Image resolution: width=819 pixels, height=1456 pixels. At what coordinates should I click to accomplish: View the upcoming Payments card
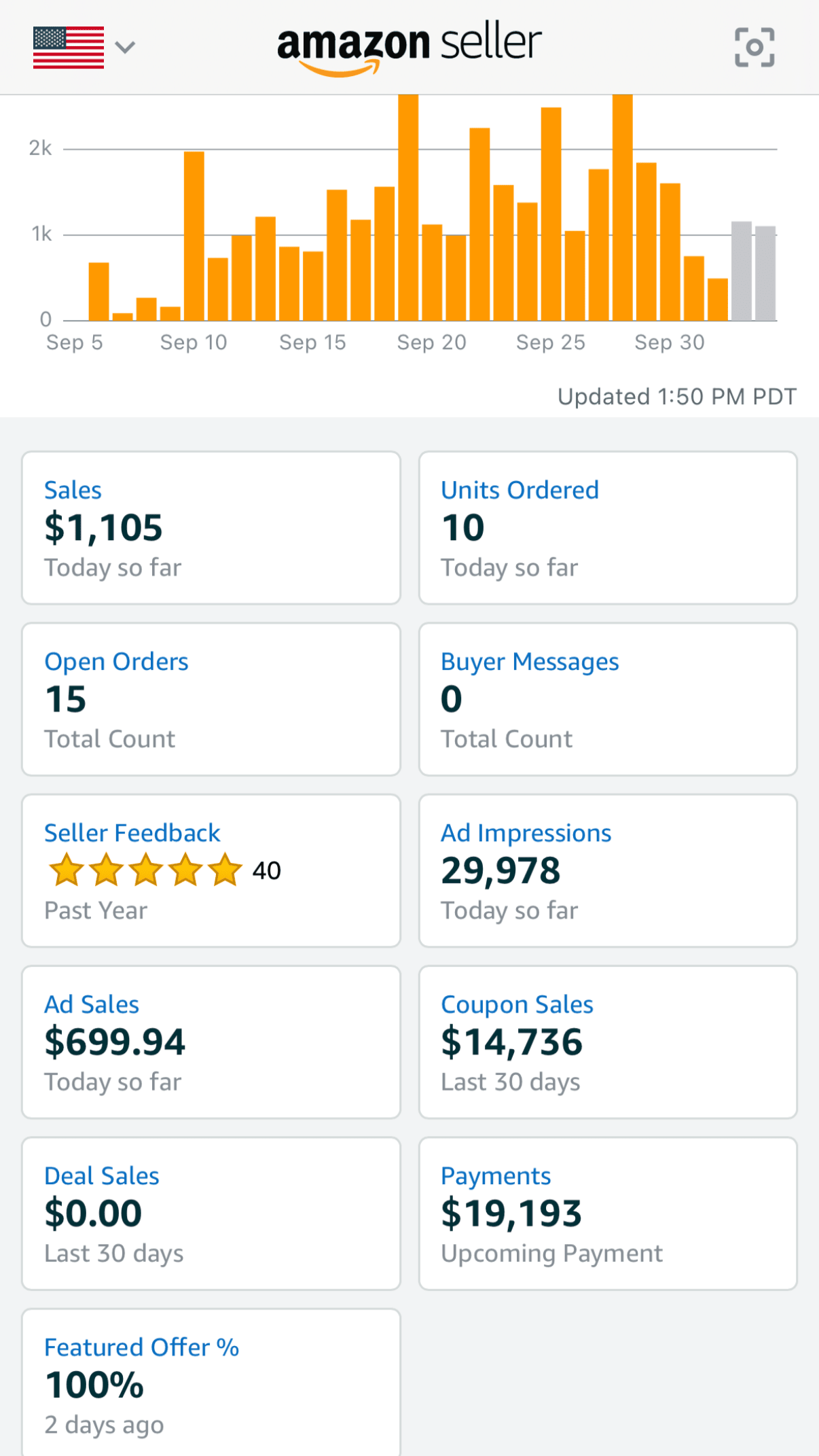[x=608, y=1213]
